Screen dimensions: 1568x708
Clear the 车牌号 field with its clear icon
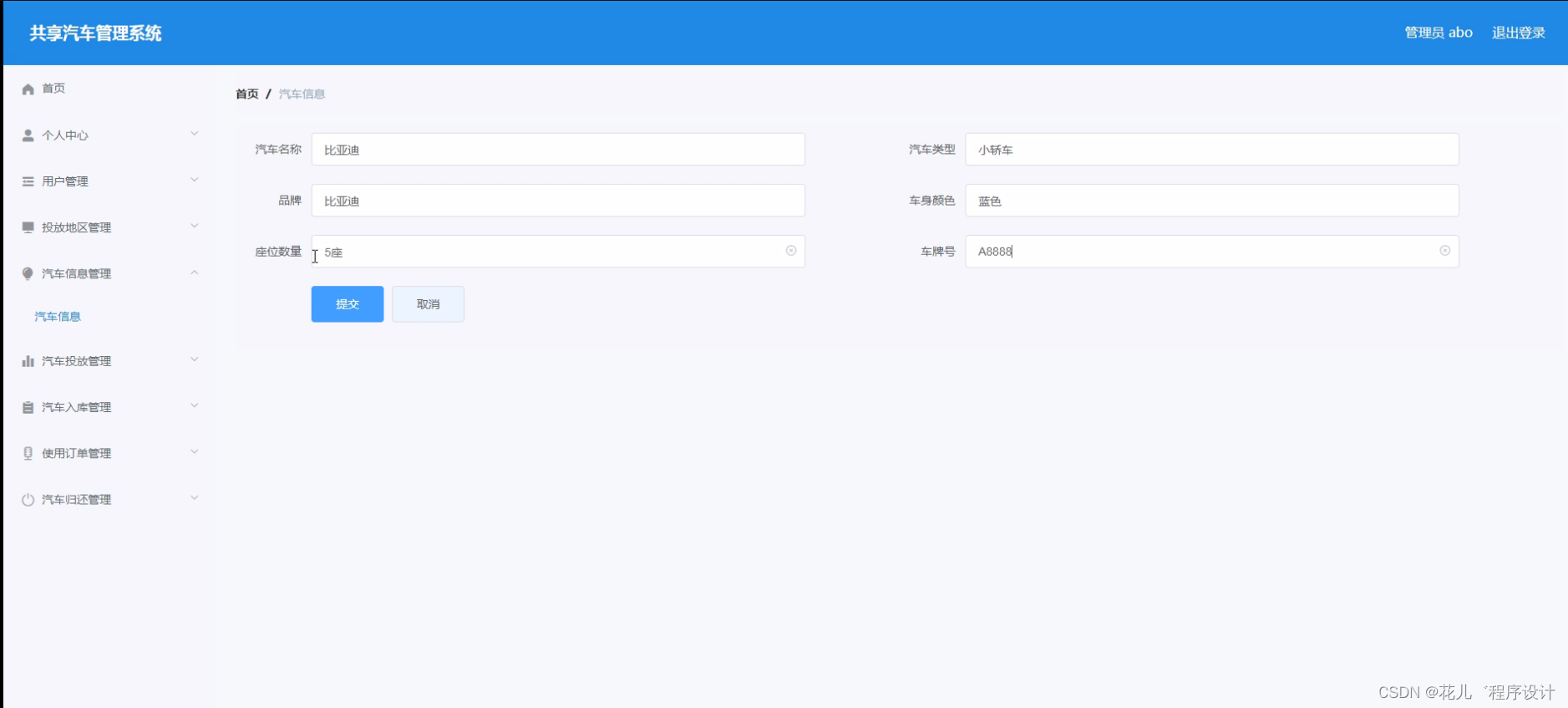[x=1444, y=251]
